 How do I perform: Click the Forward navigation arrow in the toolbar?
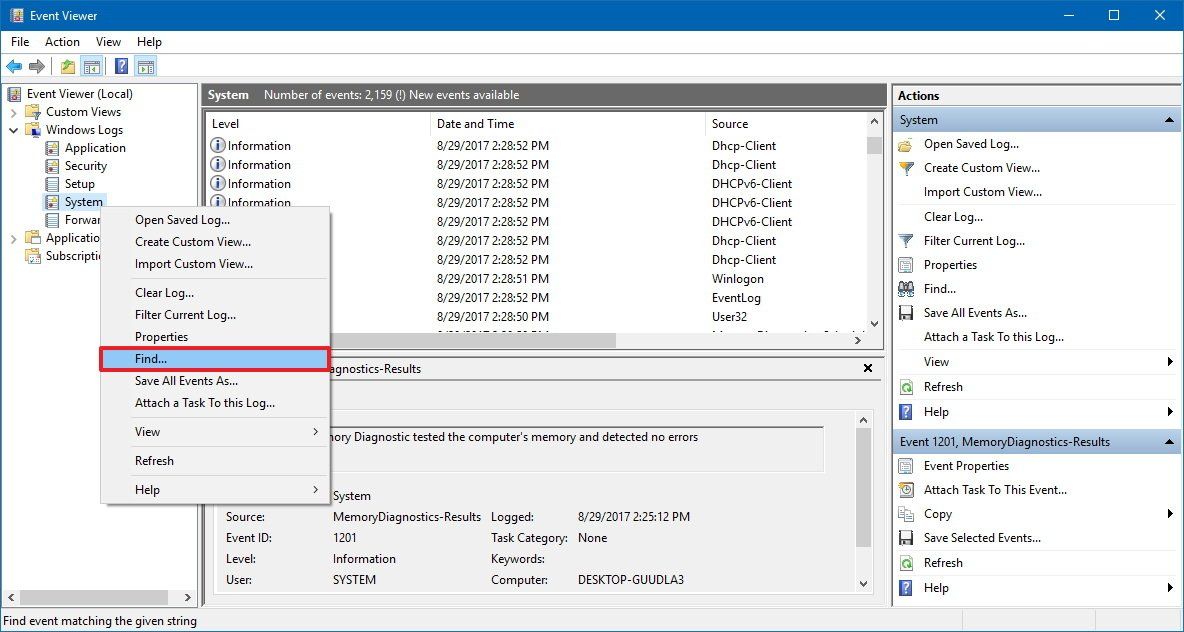pyautogui.click(x=37, y=66)
